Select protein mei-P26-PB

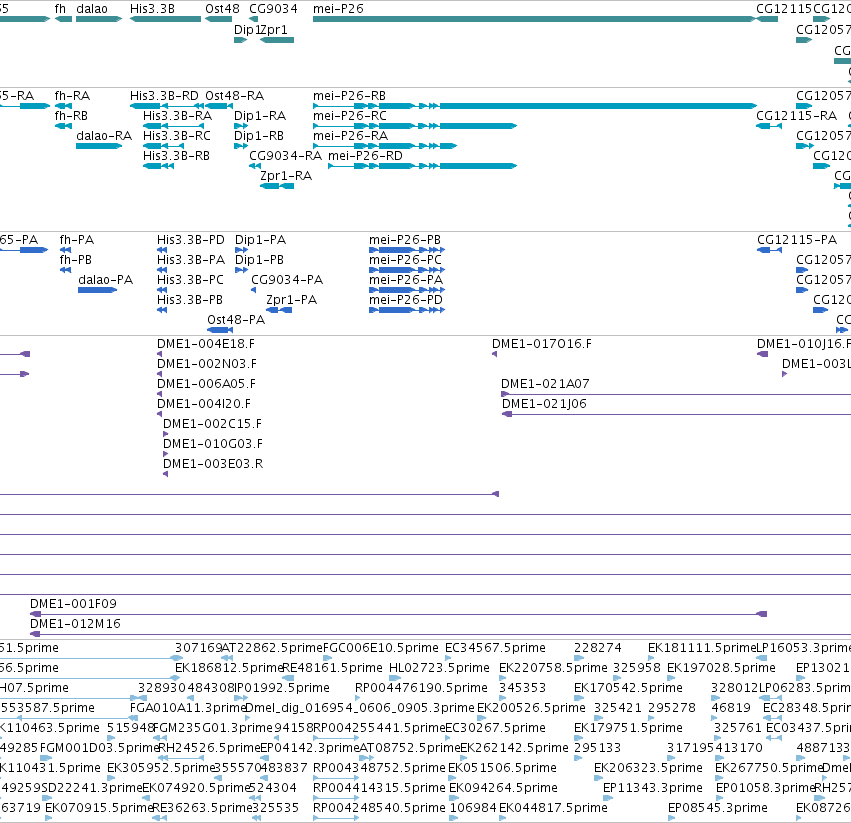click(x=405, y=240)
